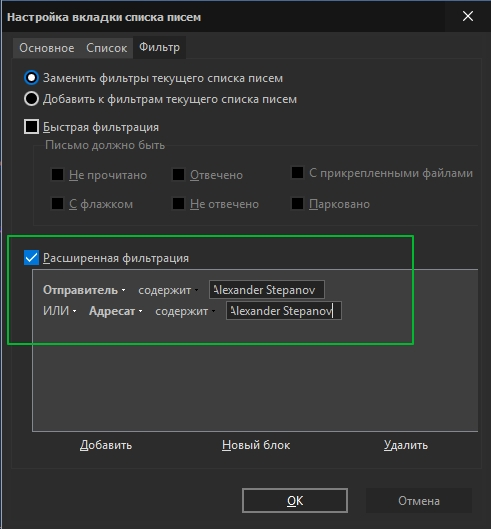Viewport: 491px width, 529px height.
Task: Confirm settings with the OK button
Action: click(295, 500)
